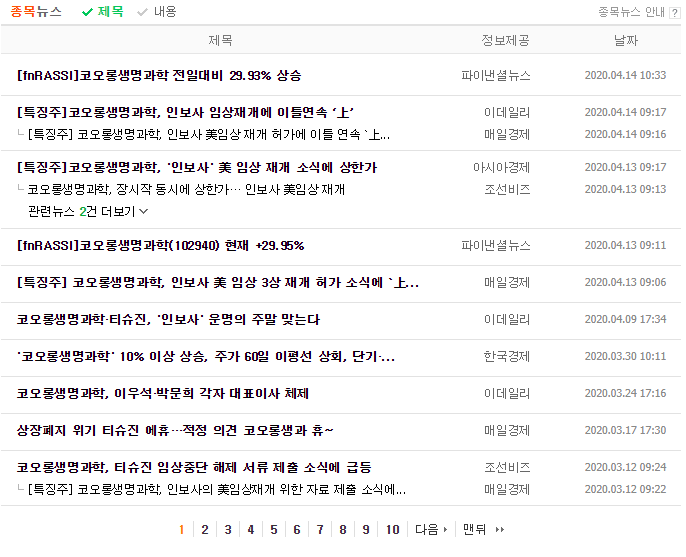The width and height of the screenshot is (686, 557).
Task: Go to page 5
Action: 274,530
